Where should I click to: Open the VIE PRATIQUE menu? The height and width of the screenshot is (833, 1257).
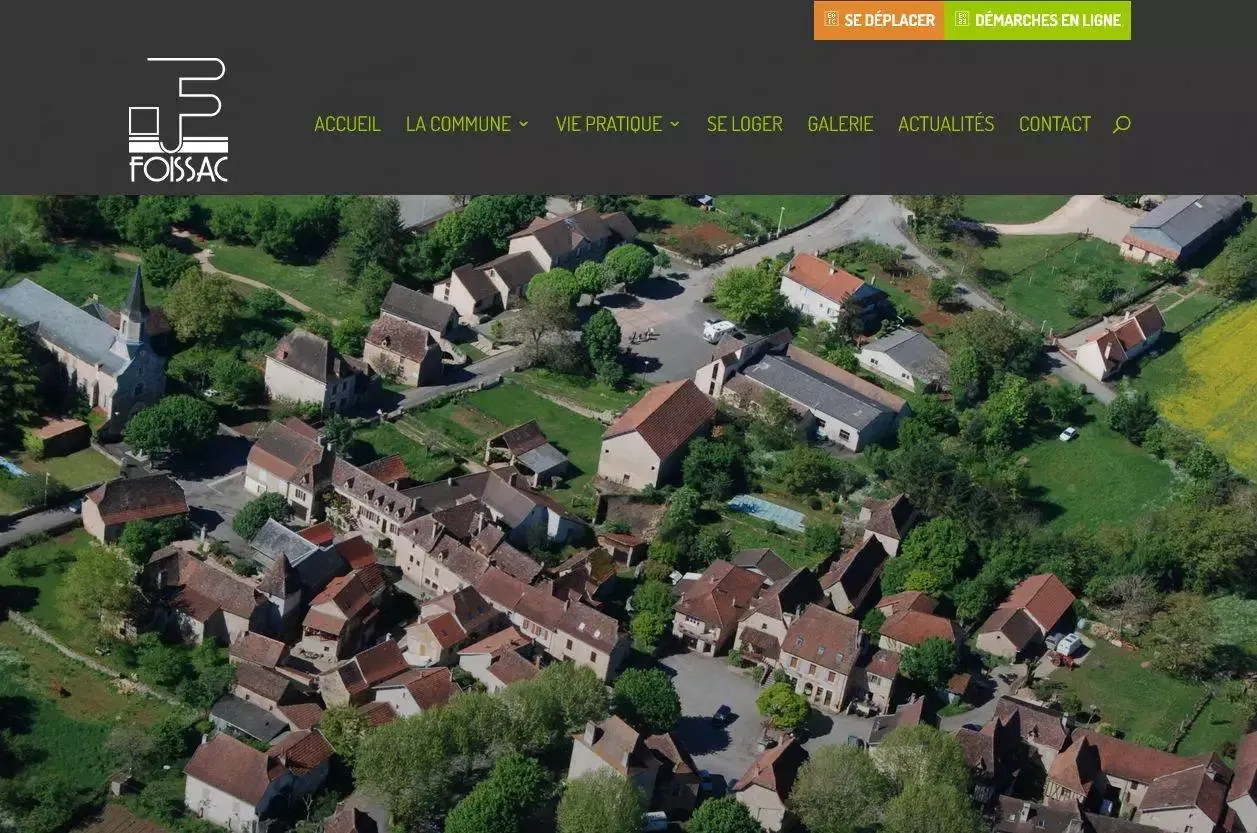click(x=608, y=124)
